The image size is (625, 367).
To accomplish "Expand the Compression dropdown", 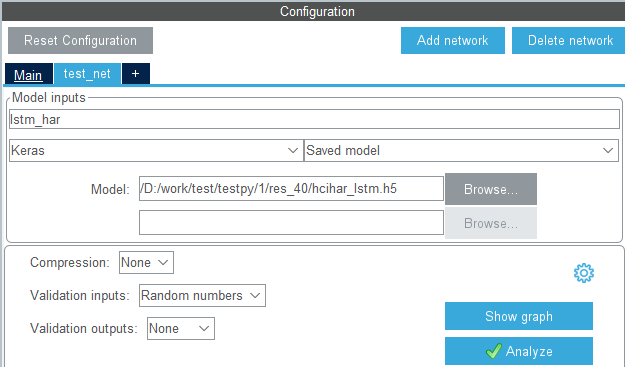I will (x=146, y=262).
